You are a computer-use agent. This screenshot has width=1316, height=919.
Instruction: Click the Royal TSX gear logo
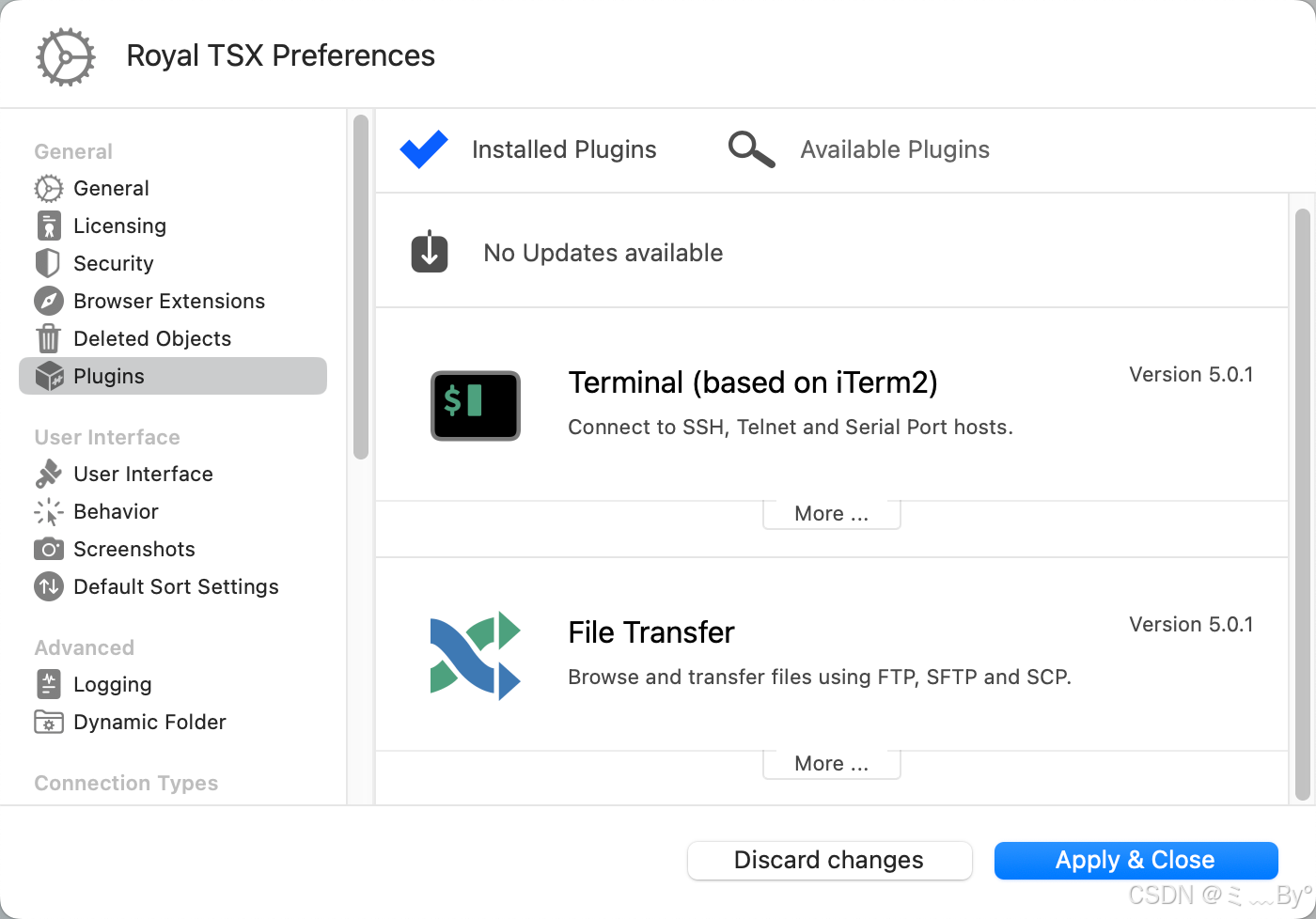(64, 56)
